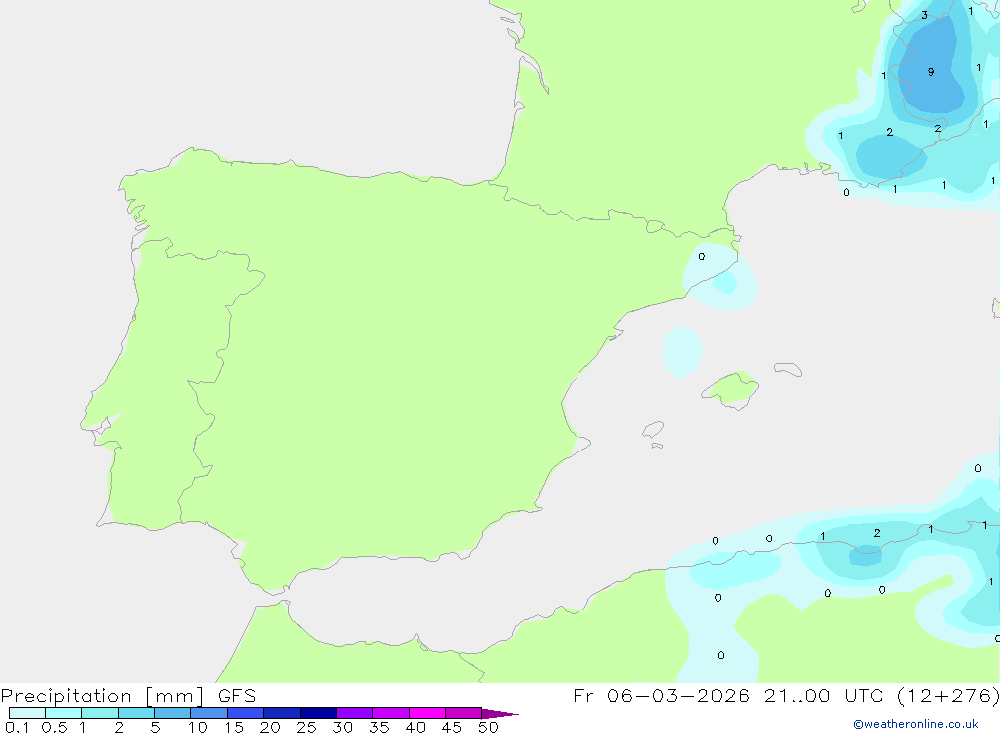Click the weatheronline.co.uk copyright link
Viewport: 1000px width, 733px height.
pyautogui.click(x=916, y=724)
